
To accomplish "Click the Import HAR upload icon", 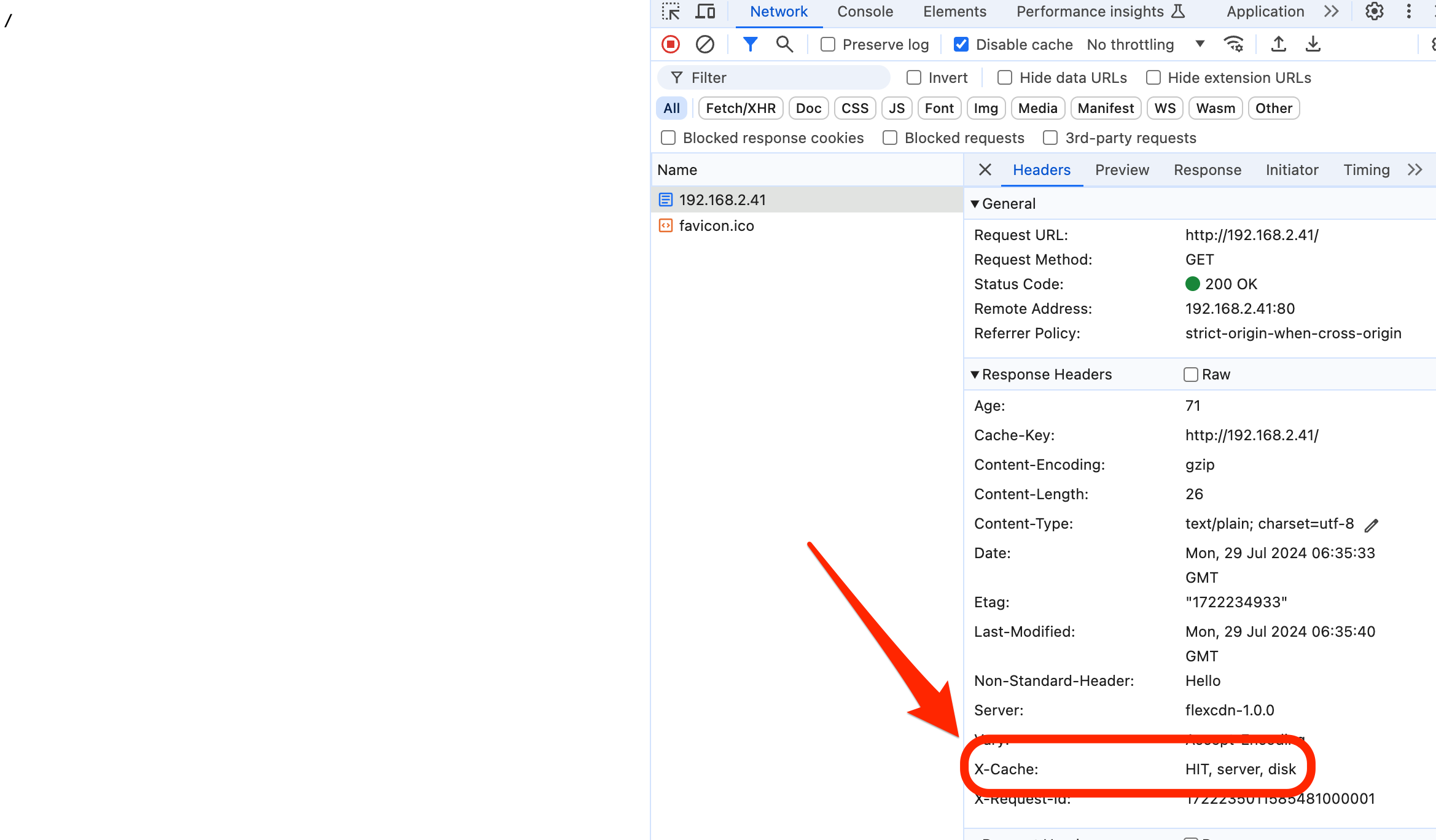I will [1279, 44].
